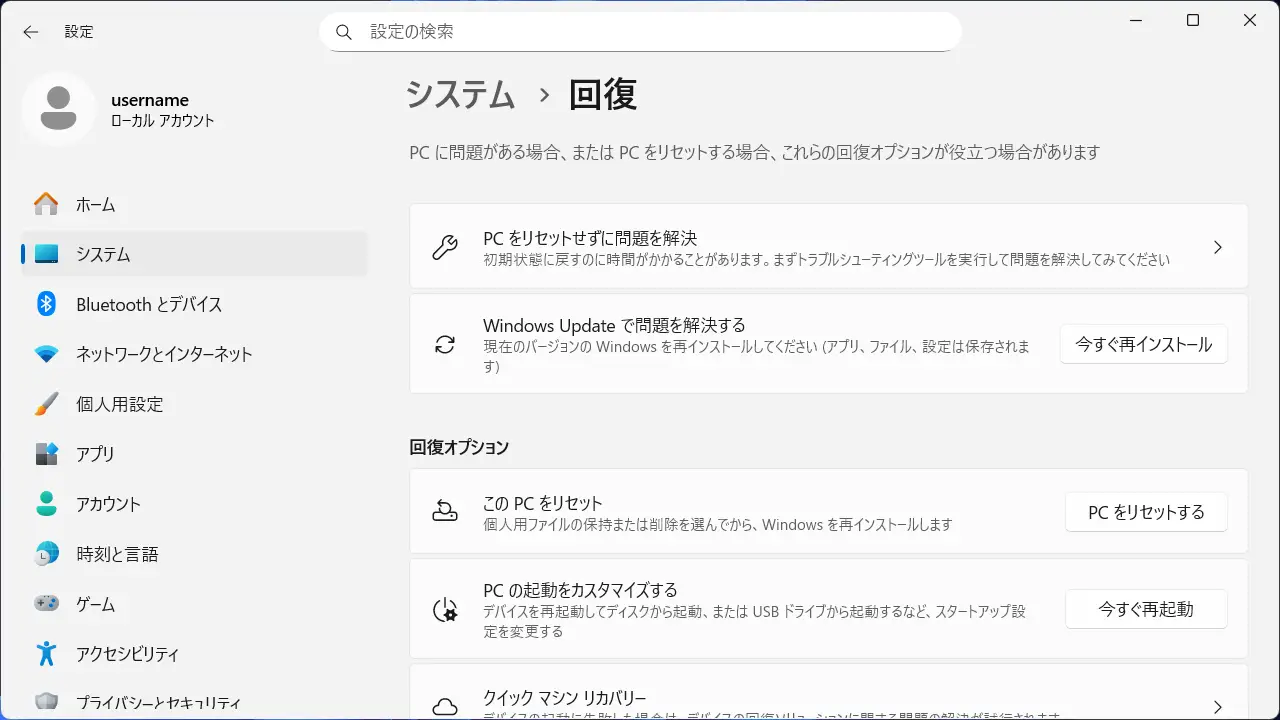The image size is (1280, 720).
Task: Click the PC をリセットする button
Action: click(x=1146, y=512)
